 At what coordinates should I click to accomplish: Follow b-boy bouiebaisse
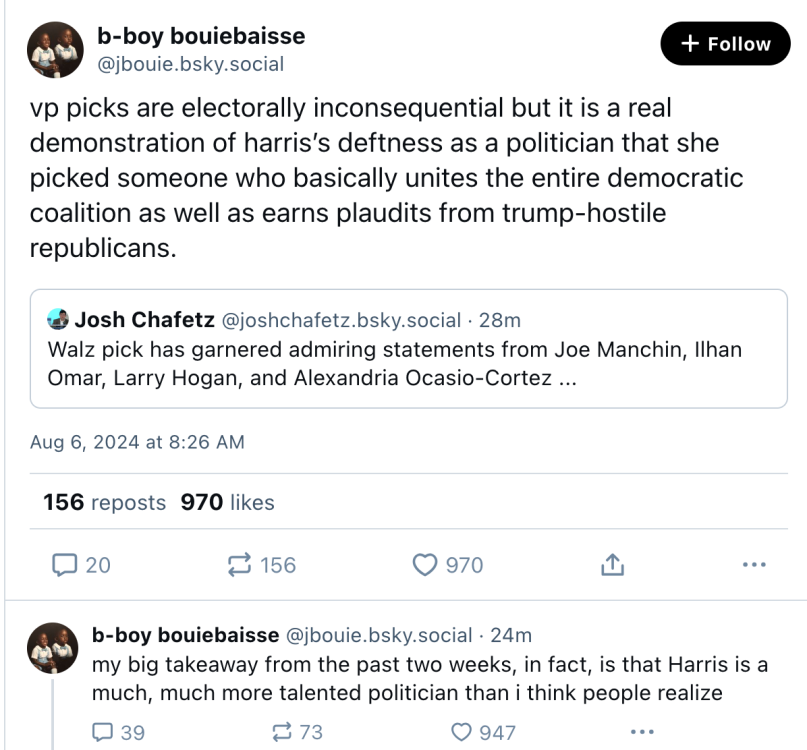click(x=725, y=44)
